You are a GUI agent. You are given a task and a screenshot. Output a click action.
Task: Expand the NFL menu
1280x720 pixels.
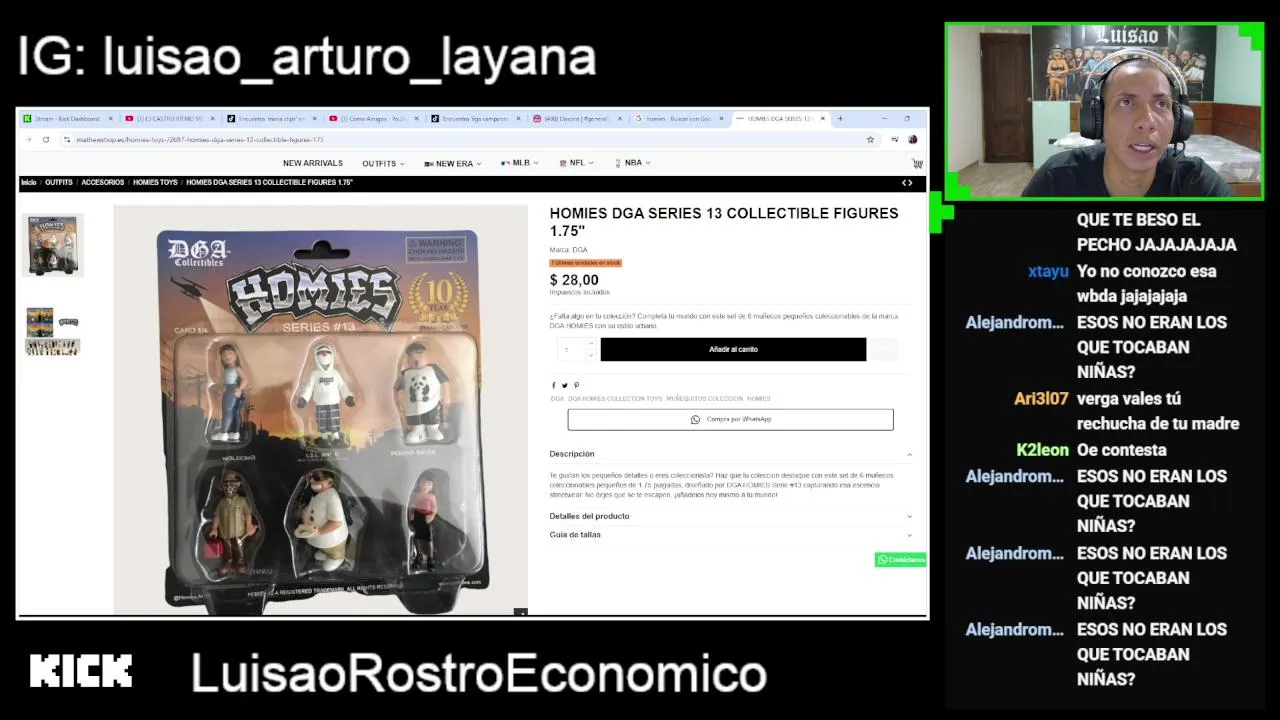click(x=577, y=162)
